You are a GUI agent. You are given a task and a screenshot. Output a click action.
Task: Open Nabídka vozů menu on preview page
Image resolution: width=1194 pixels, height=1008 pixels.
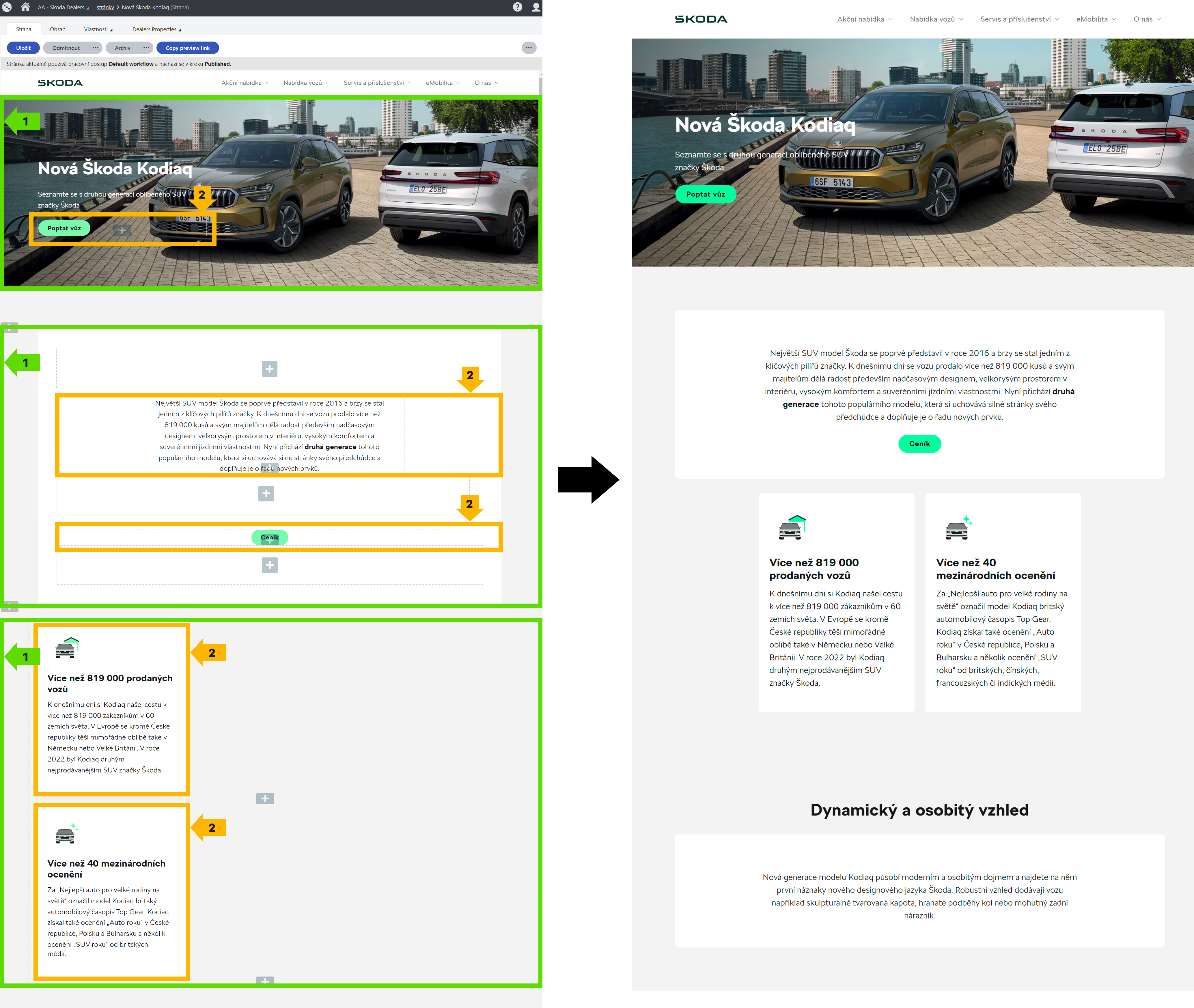pyautogui.click(x=936, y=19)
